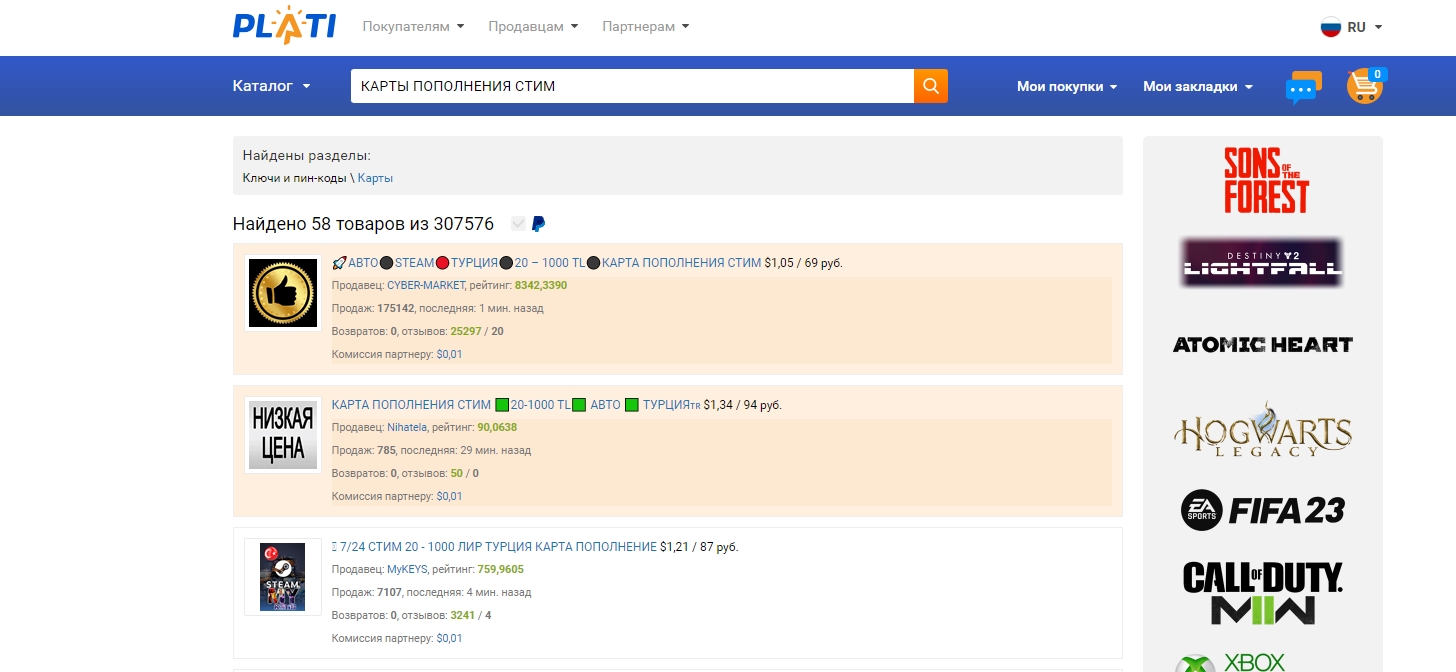Click the PayPal filter icon
Screen dimensions: 1456x672
538,224
